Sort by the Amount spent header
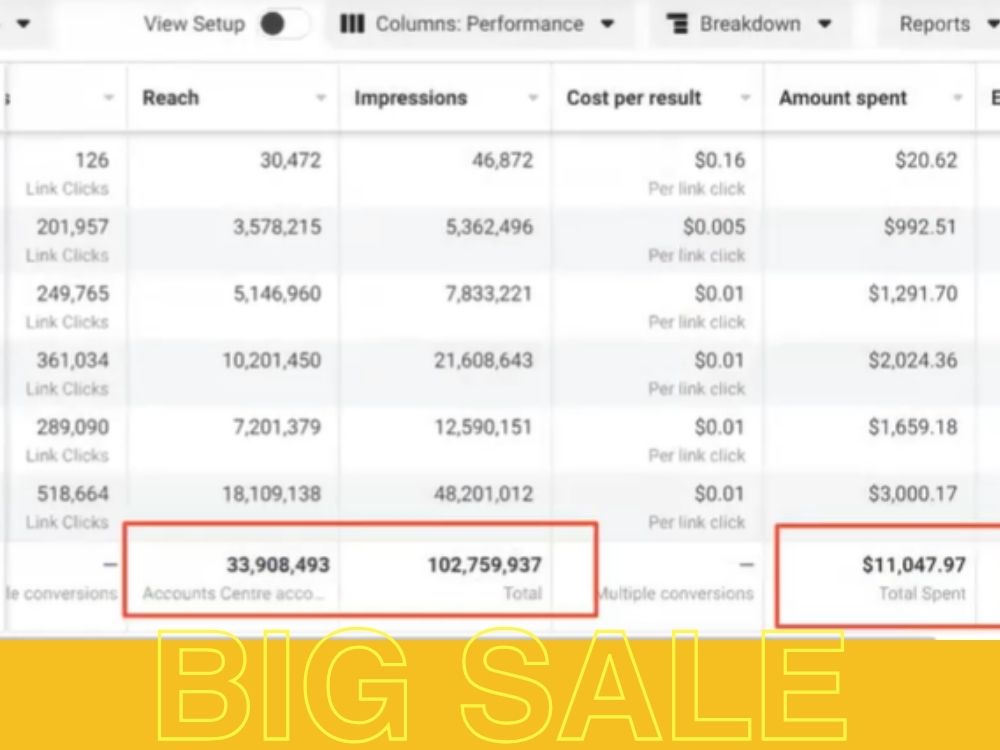Viewport: 1000px width, 750px height. pos(843,98)
